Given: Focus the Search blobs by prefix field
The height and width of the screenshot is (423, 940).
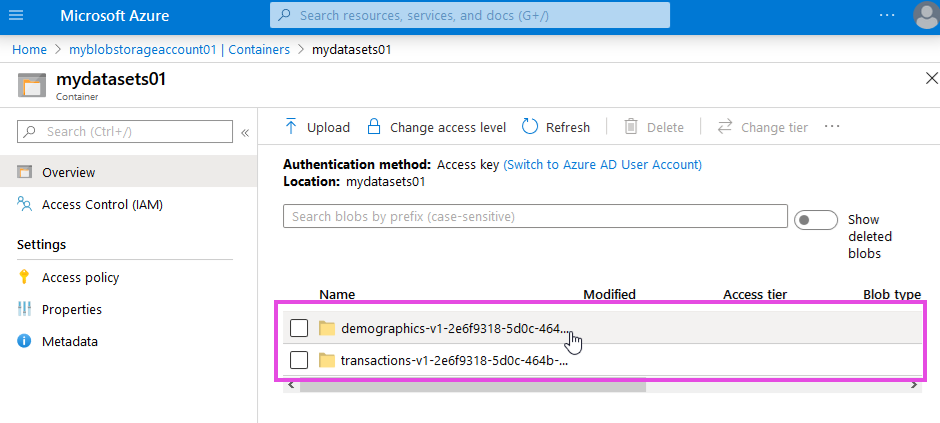Looking at the screenshot, I should [535, 216].
